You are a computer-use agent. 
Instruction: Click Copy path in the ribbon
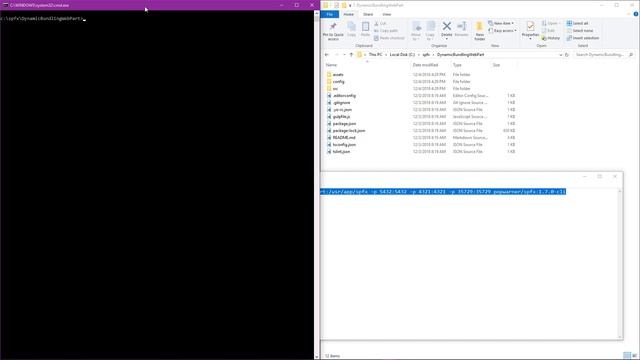386,31
